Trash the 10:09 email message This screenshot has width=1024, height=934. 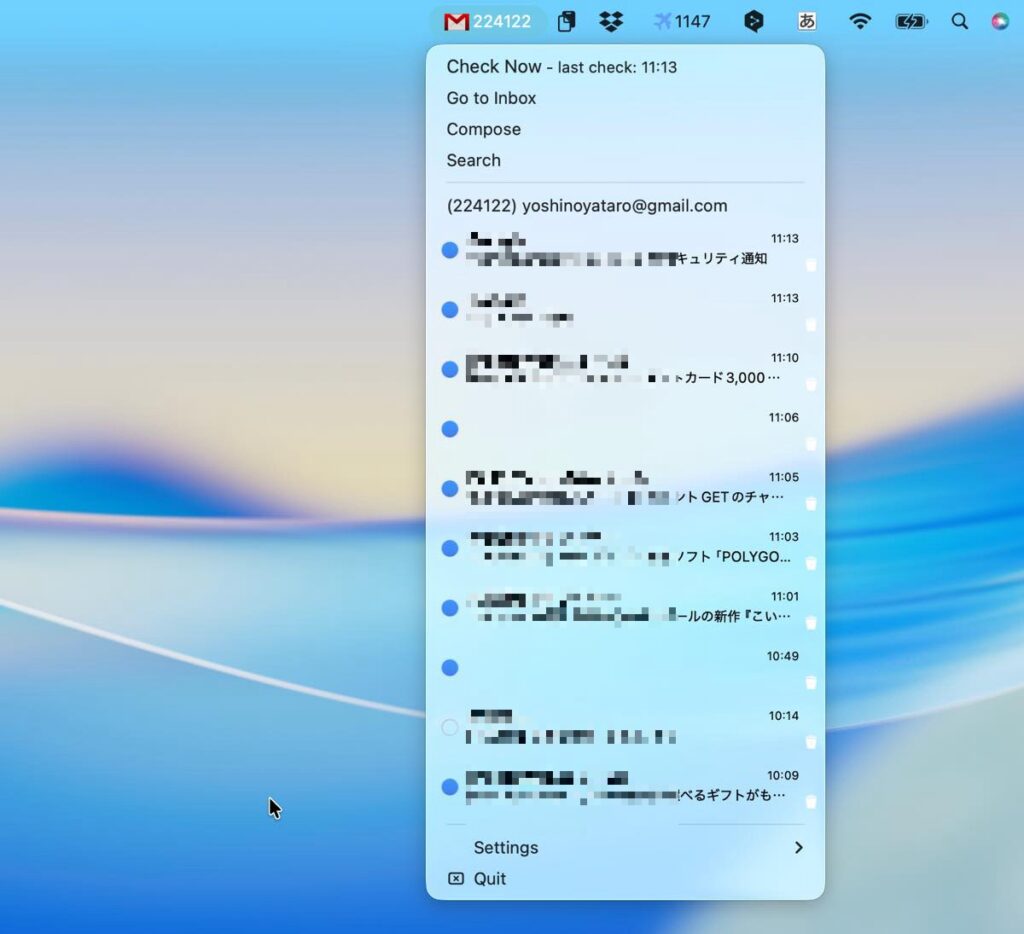coord(811,802)
